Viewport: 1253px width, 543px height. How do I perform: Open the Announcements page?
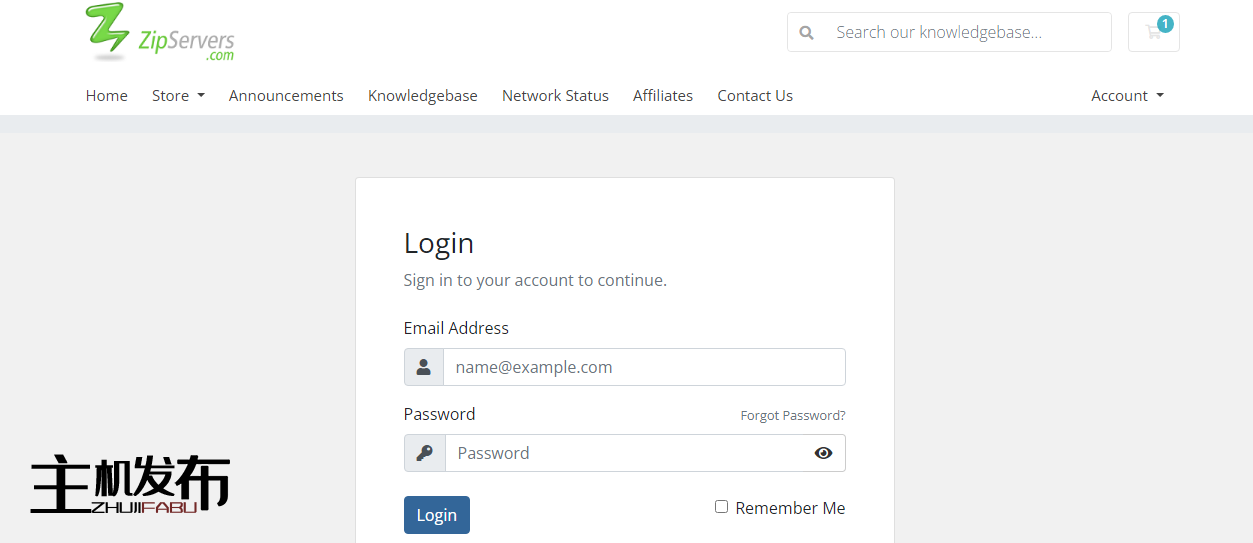[x=286, y=96]
